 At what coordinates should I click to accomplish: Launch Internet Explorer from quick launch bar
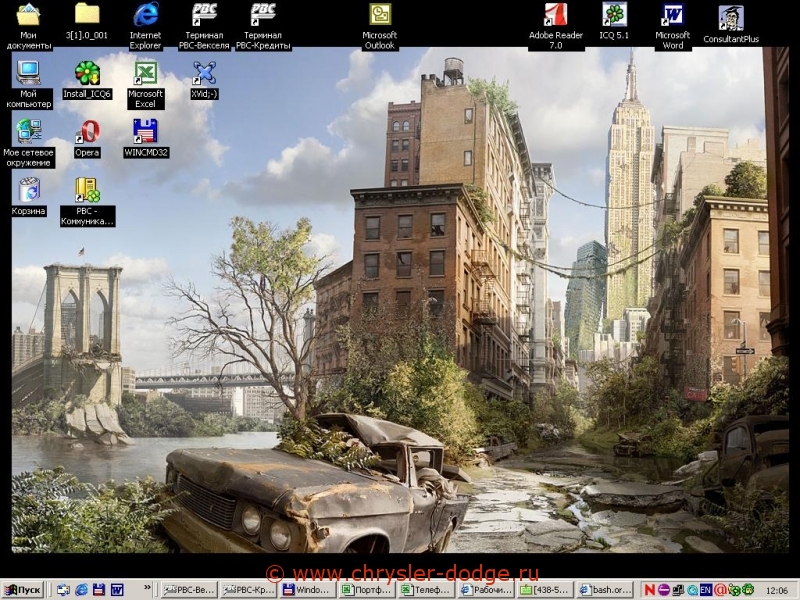click(x=81, y=590)
